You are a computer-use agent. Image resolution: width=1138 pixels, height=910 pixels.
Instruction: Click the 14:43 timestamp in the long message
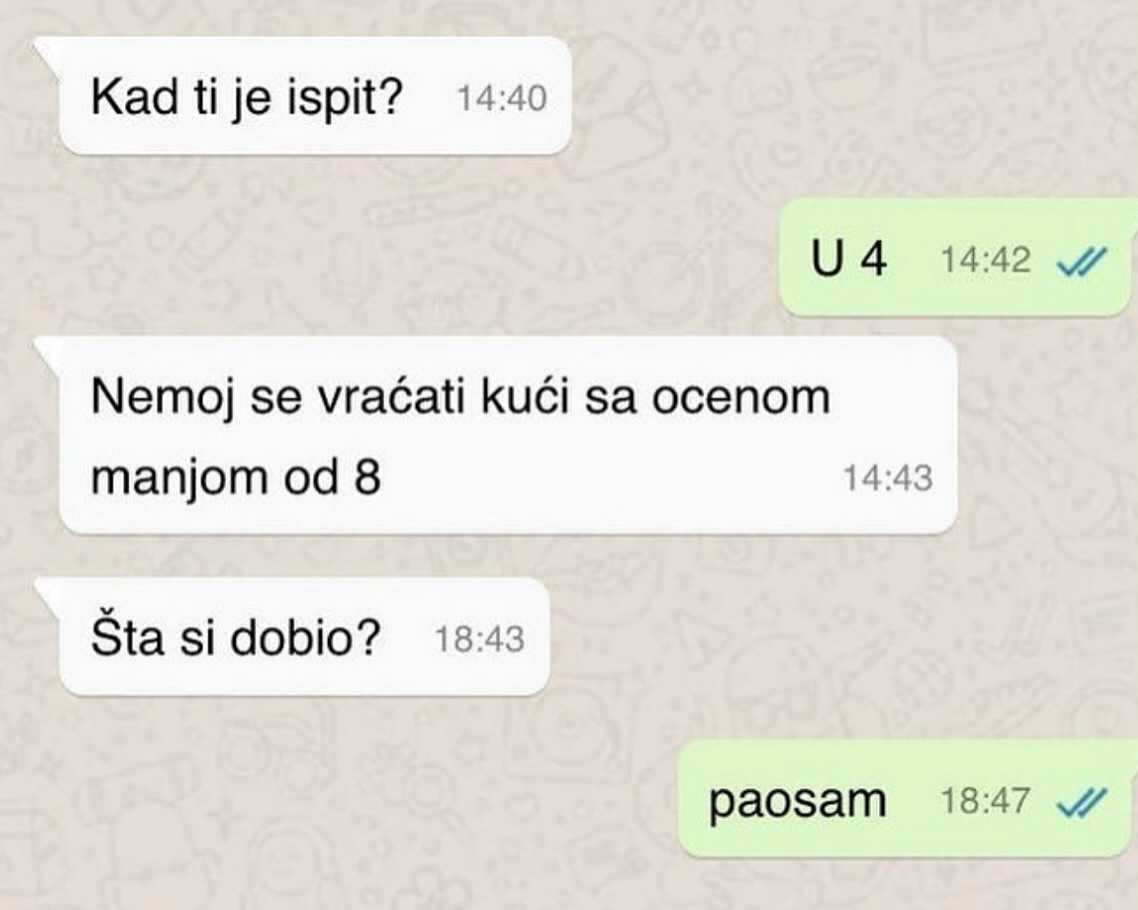coord(888,479)
